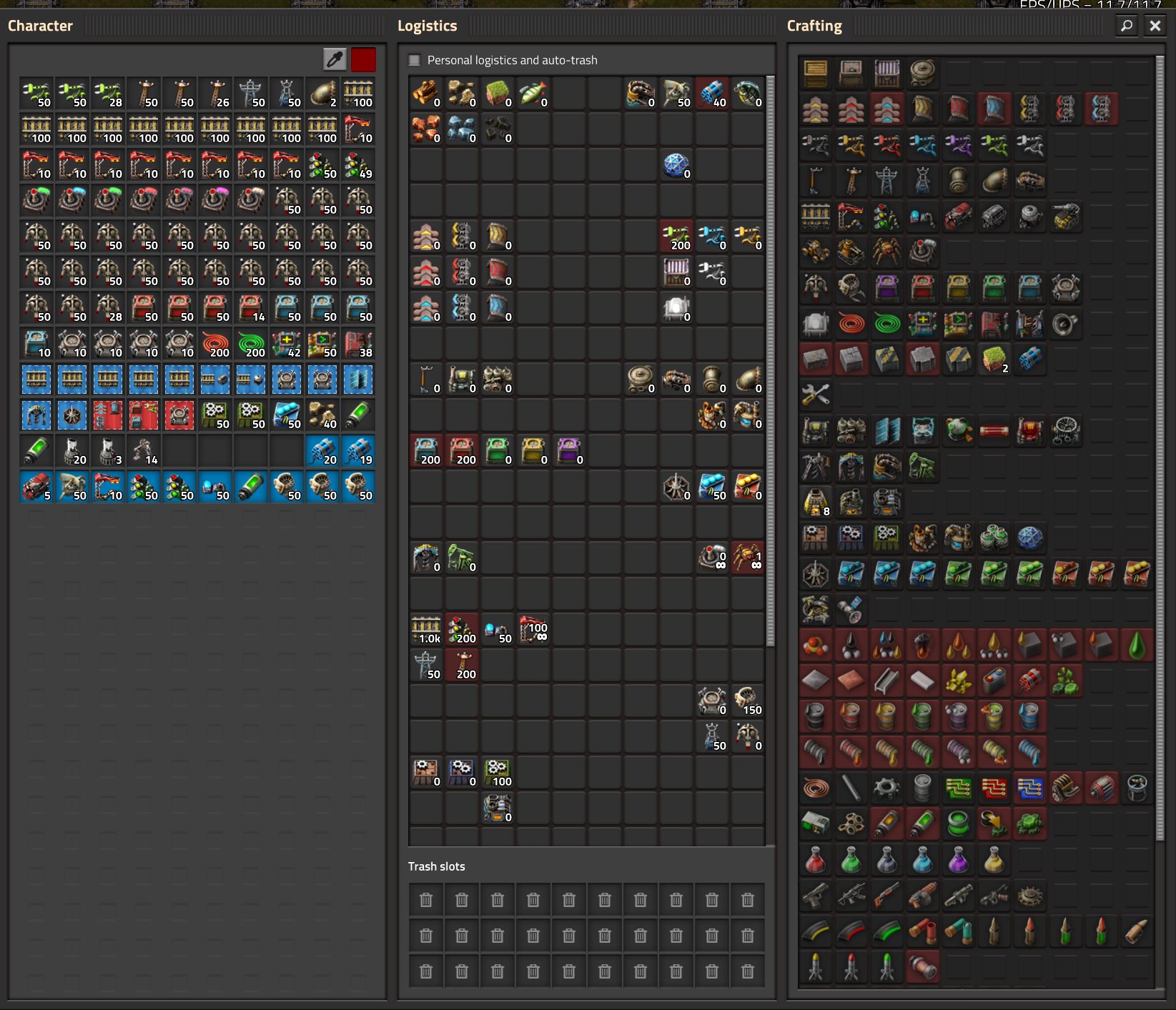Craft red wire in Crafting panel
This screenshot has width=1176, height=1010.
click(851, 323)
